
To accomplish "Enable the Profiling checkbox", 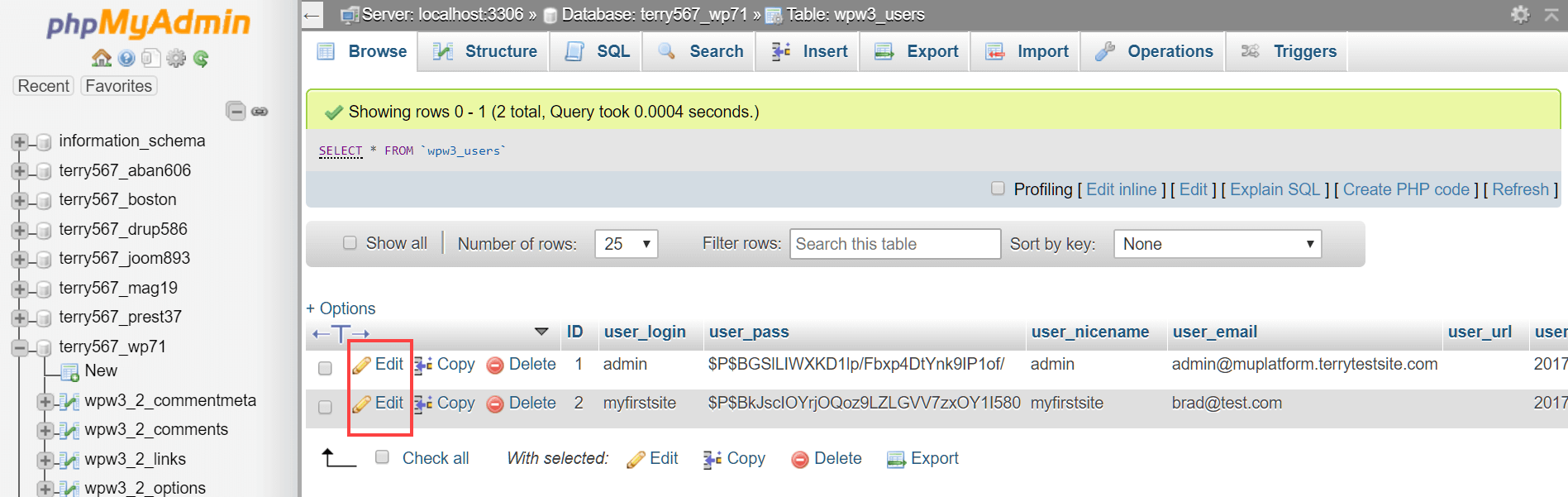I will [998, 189].
